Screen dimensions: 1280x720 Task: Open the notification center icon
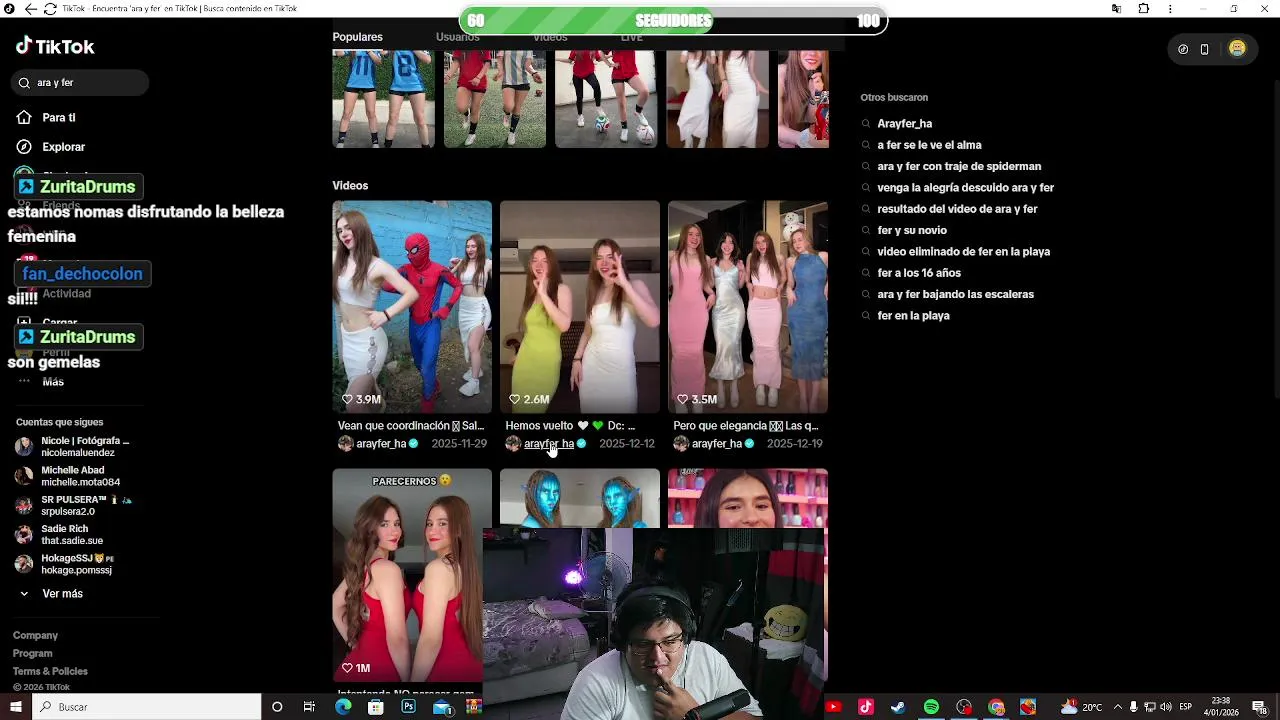coord(1259,707)
